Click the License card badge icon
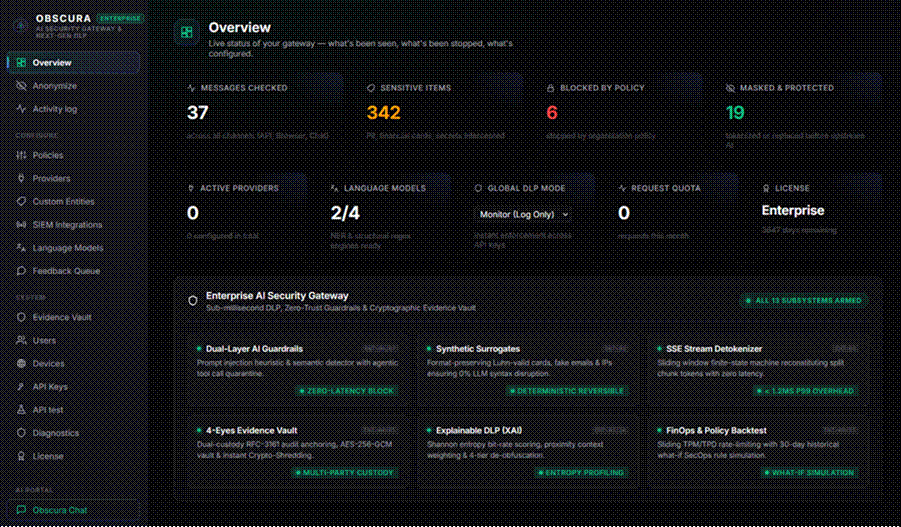The height and width of the screenshot is (527, 901). 766,189
